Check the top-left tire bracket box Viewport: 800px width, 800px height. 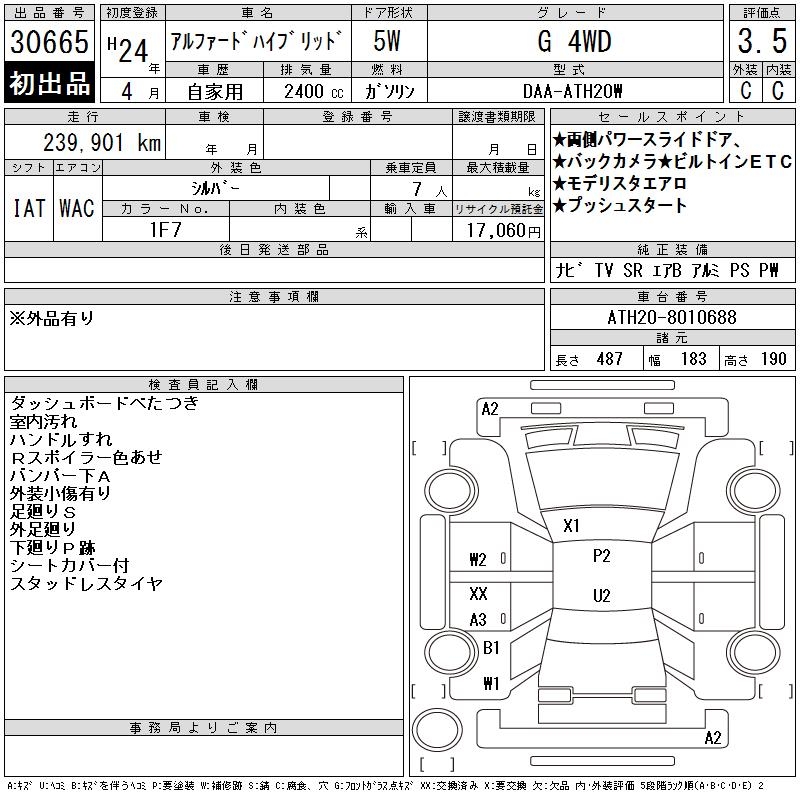click(x=429, y=446)
